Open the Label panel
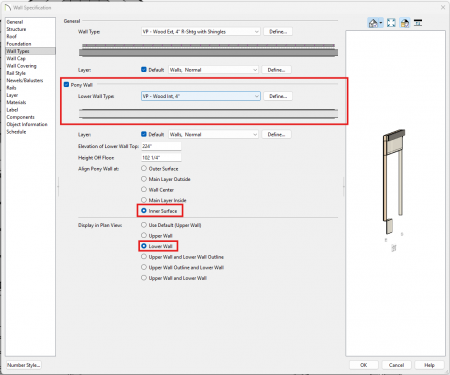This screenshot has width=450, height=375. 12,110
